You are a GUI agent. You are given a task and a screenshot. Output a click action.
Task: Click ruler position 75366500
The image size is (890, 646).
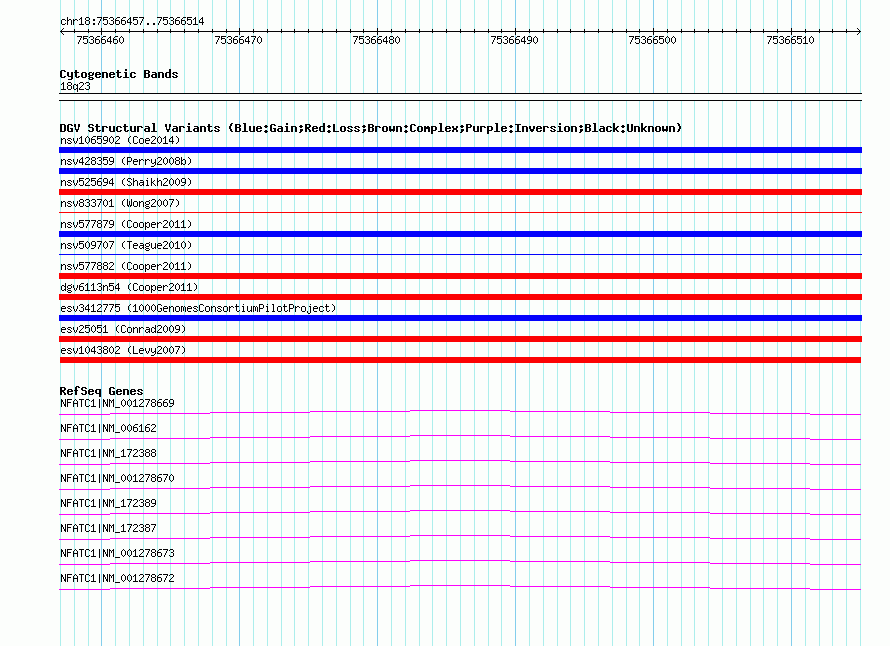[652, 40]
